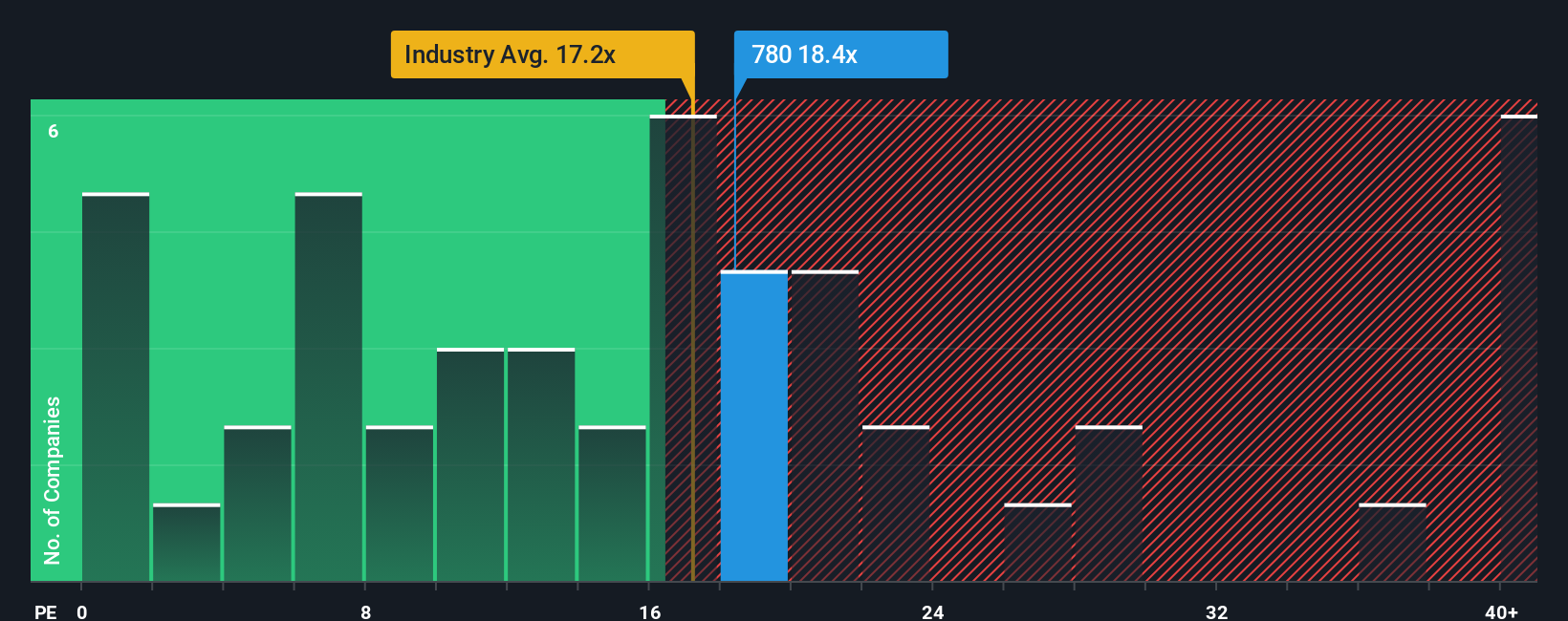Click the Industry Avg. 17.2x label

(x=542, y=54)
